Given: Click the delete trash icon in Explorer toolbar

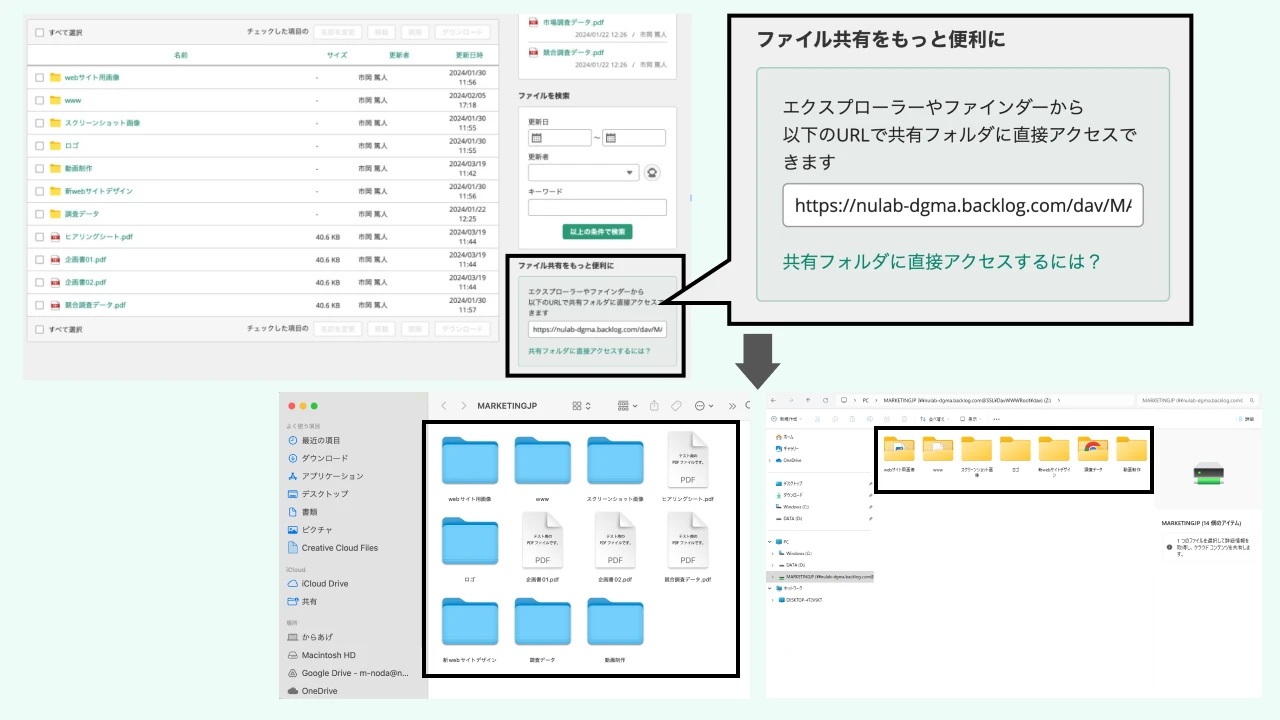Looking at the screenshot, I should point(903,419).
